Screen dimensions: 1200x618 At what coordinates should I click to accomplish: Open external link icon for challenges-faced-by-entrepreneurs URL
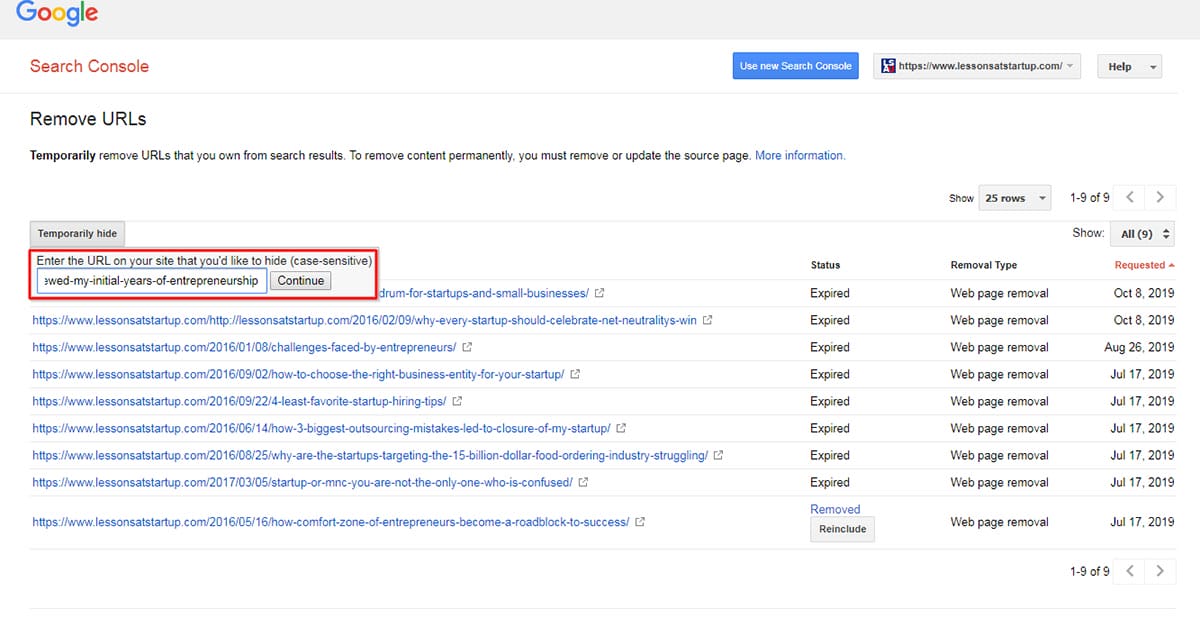pyautogui.click(x=467, y=348)
